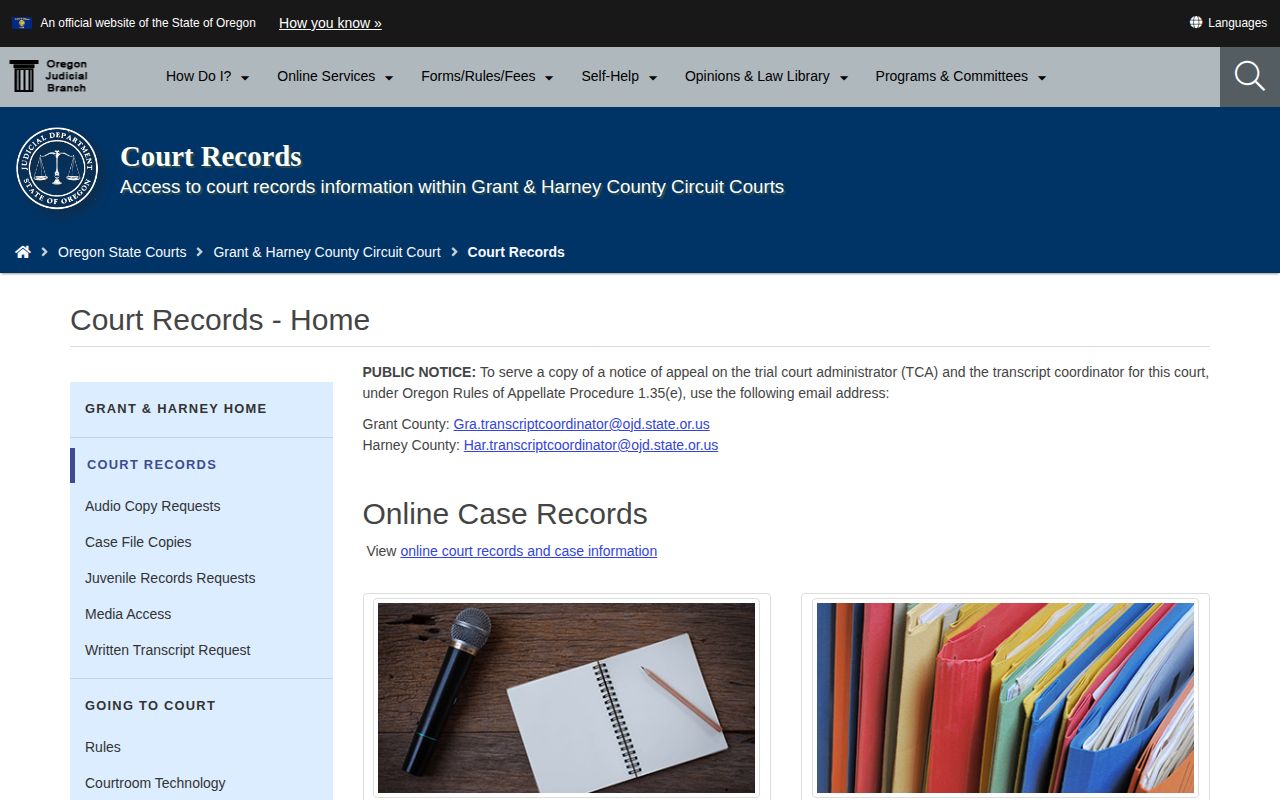
Task: Click the Grant & Harney Home heading
Action: pos(176,408)
